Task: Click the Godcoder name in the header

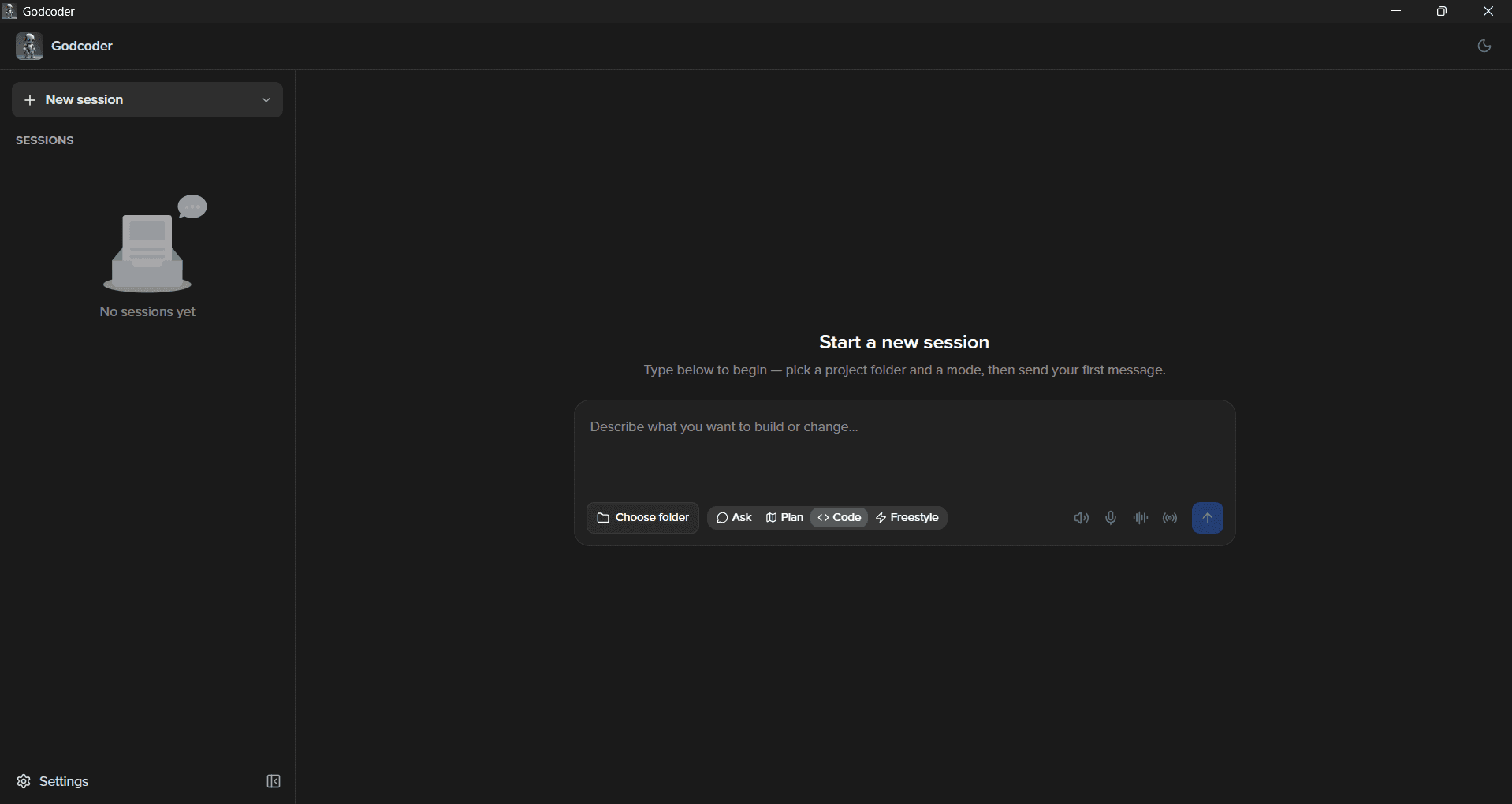Action: pos(82,47)
